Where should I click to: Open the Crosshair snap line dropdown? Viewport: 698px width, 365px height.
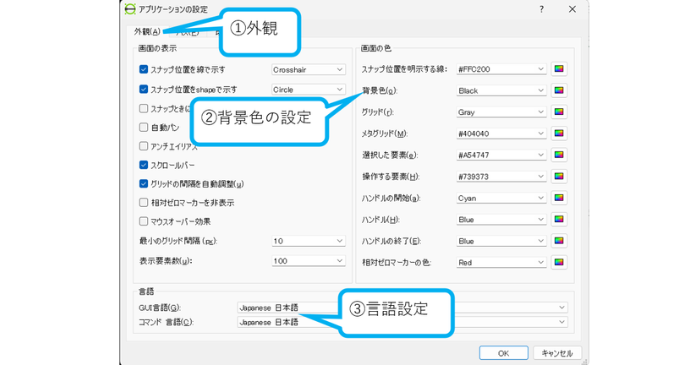click(308, 69)
